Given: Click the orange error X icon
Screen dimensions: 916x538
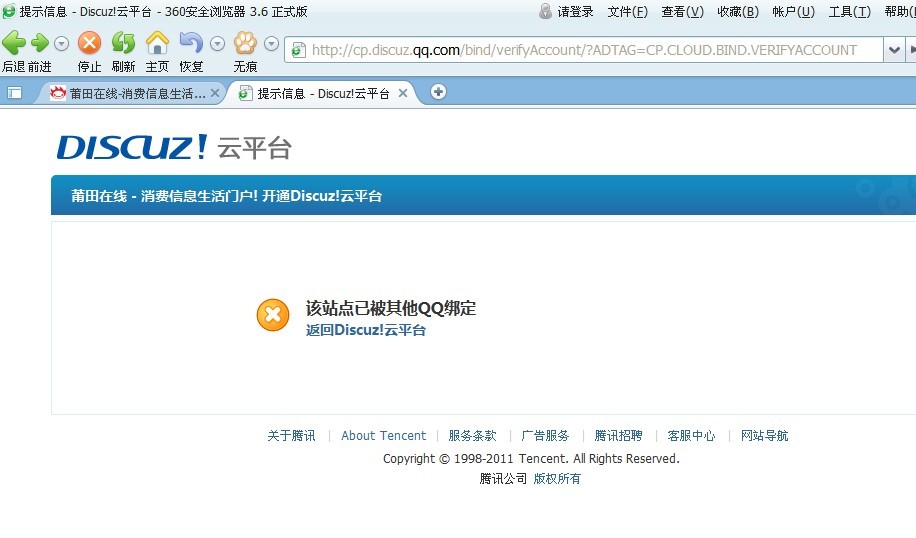Looking at the screenshot, I should point(273,315).
